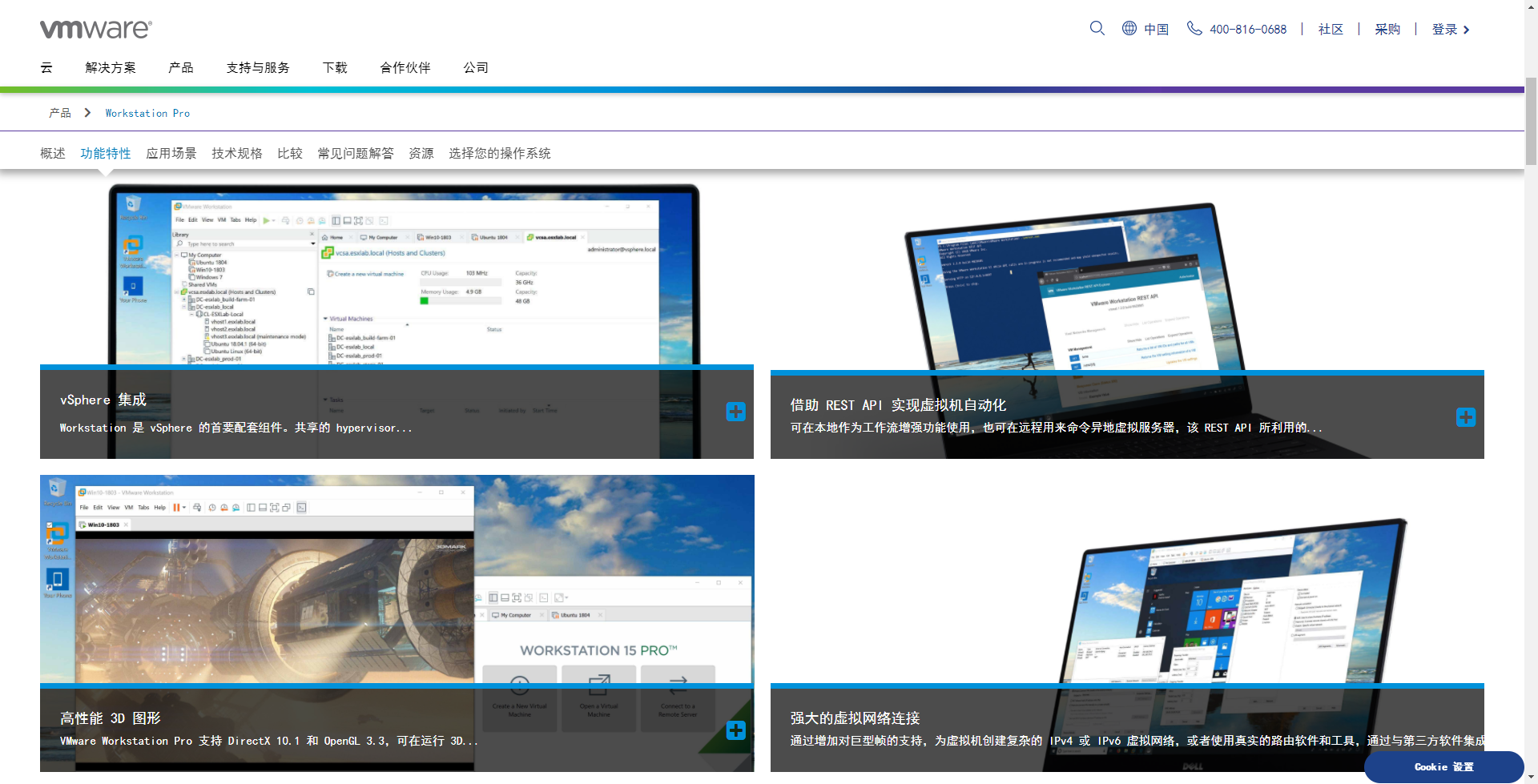The image size is (1538, 784).
Task: Open the 下载 menu
Action: tap(335, 68)
